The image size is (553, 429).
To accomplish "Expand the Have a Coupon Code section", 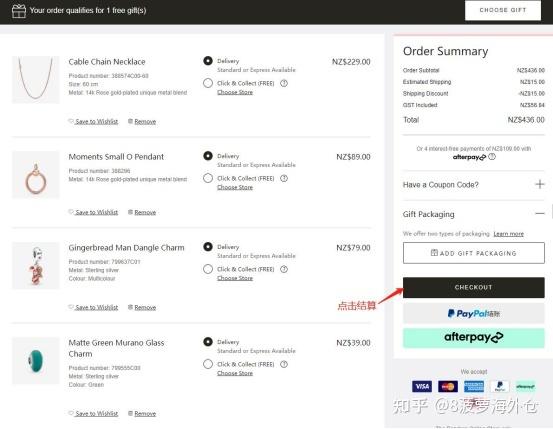I will click(540, 184).
